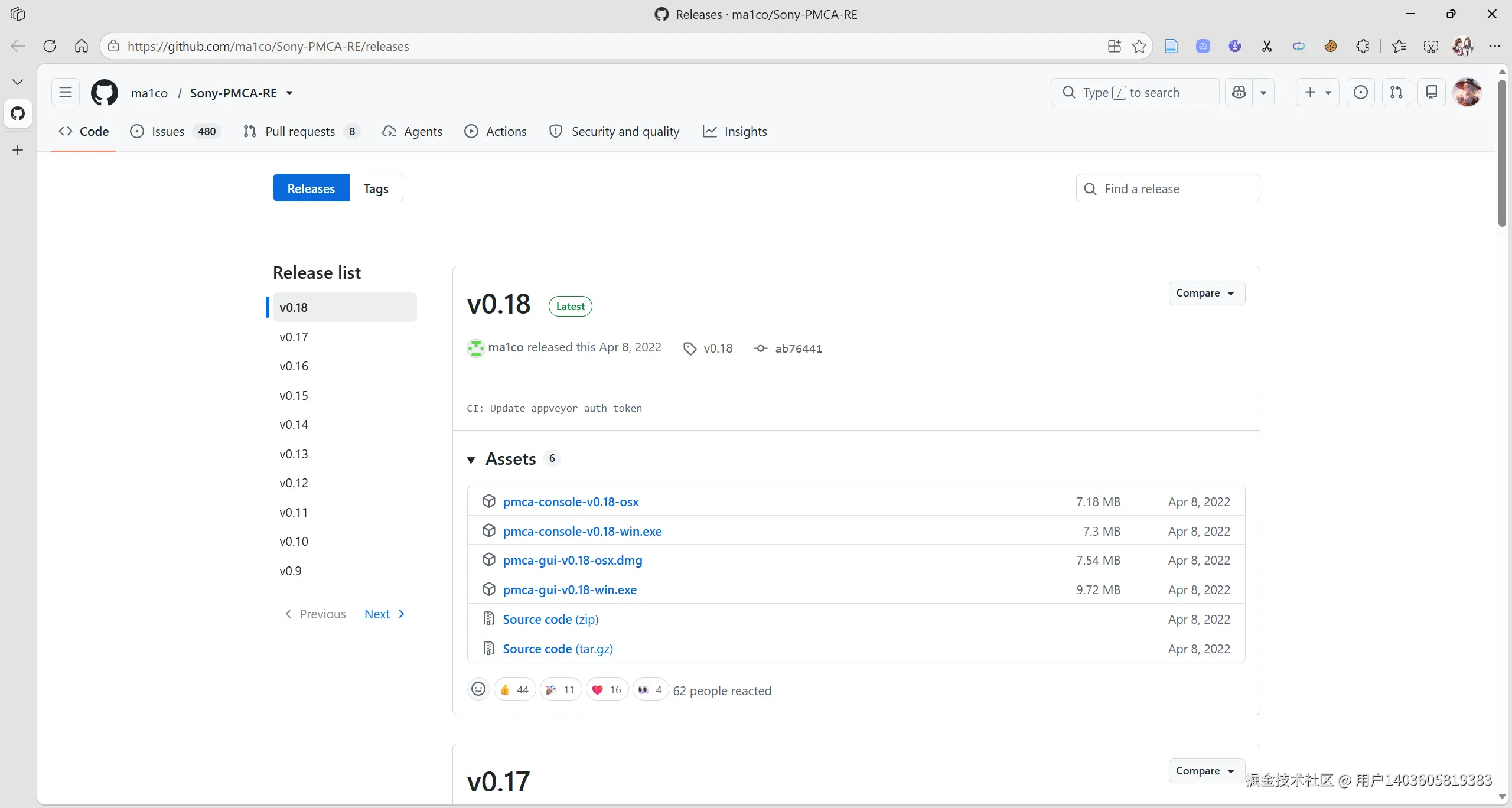
Task: Expand the Compare dropdown for v0.17
Action: [x=1207, y=771]
